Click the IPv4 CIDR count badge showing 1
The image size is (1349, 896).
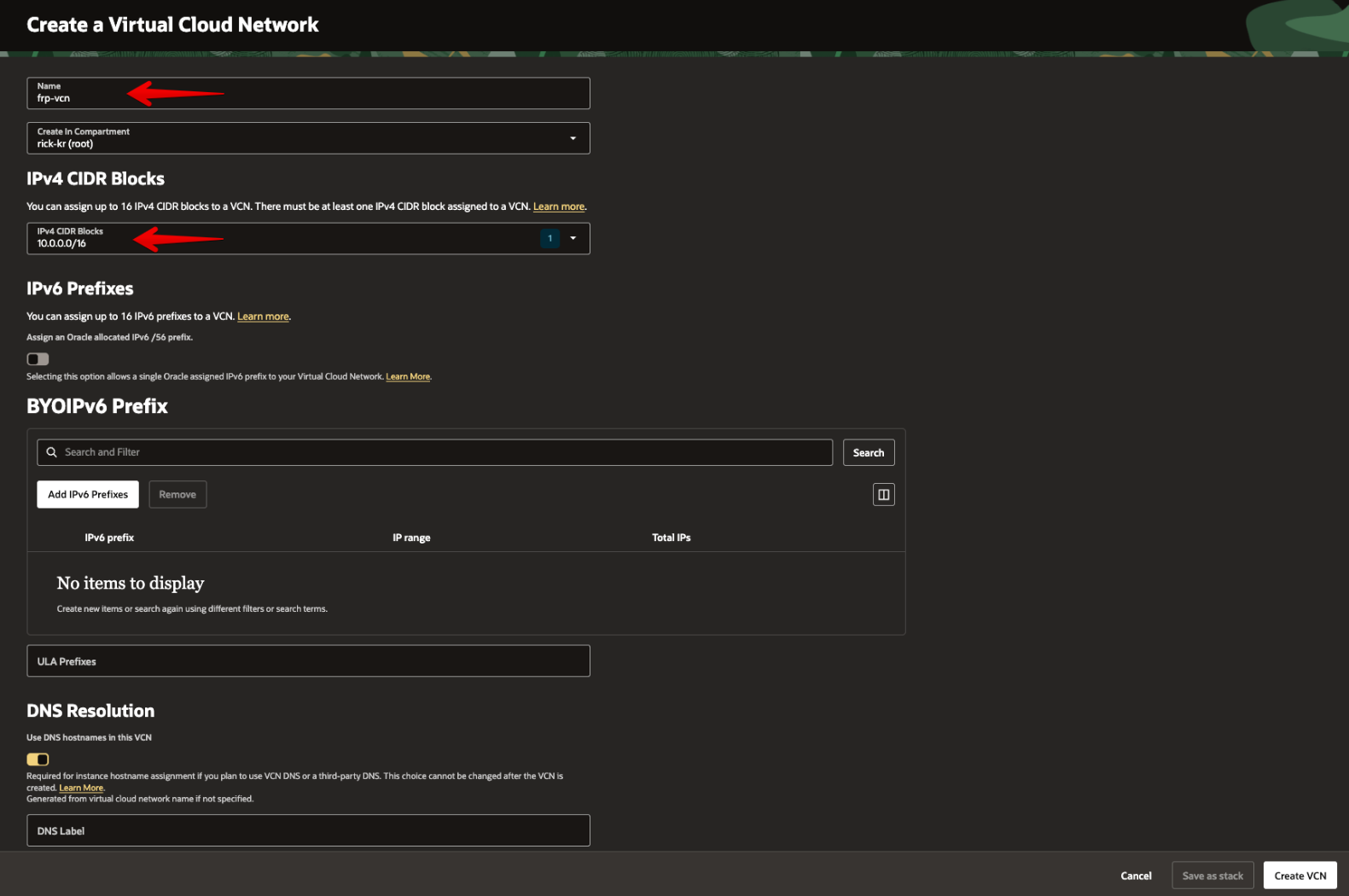(550, 238)
